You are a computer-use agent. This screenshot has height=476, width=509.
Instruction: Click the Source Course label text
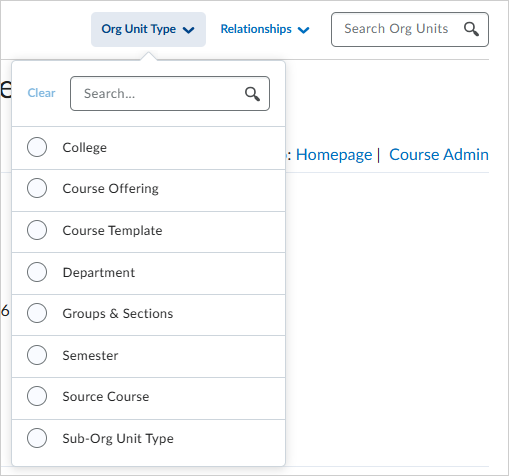[x=106, y=396]
